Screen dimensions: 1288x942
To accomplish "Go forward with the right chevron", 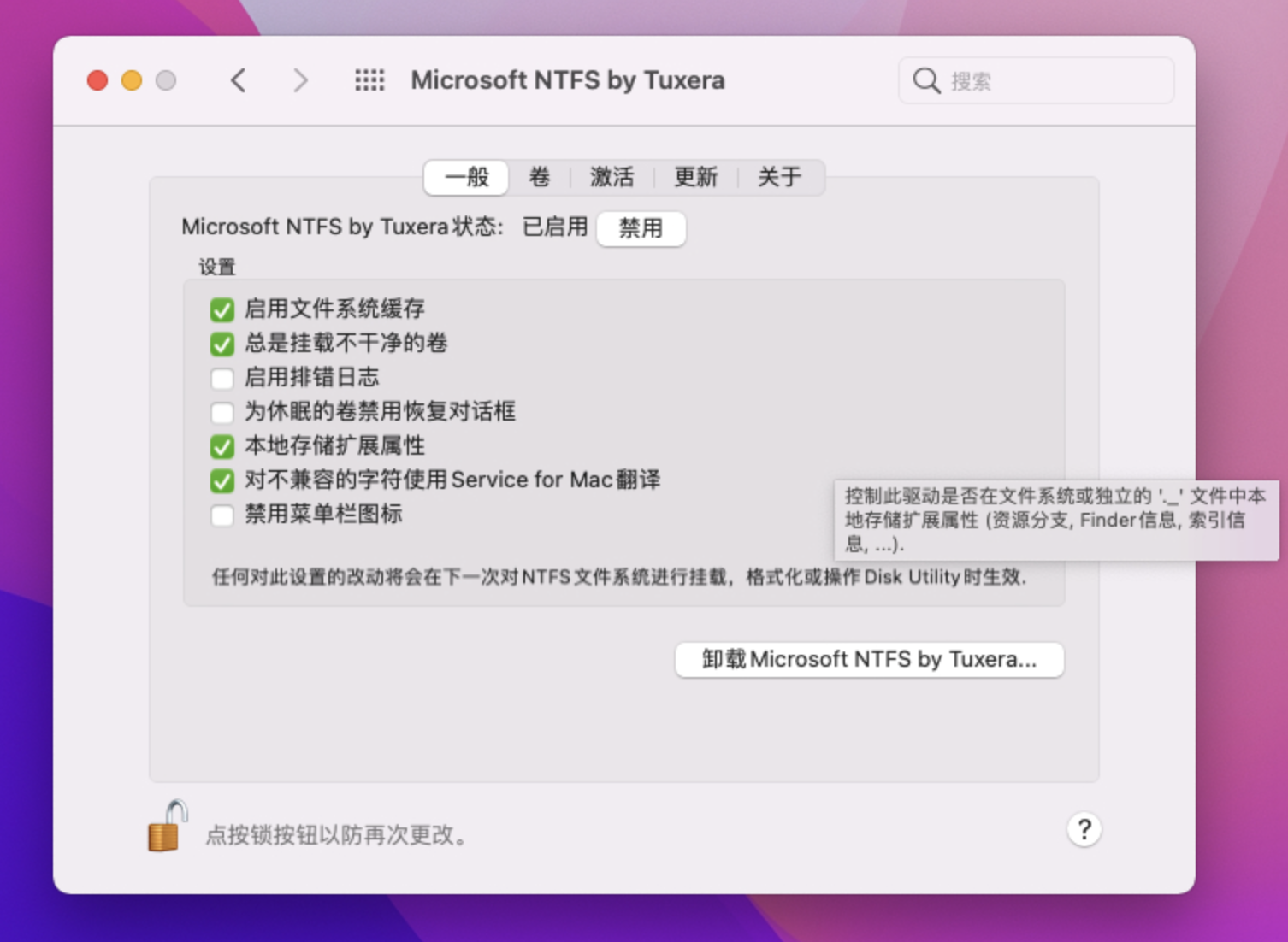I will coord(299,80).
